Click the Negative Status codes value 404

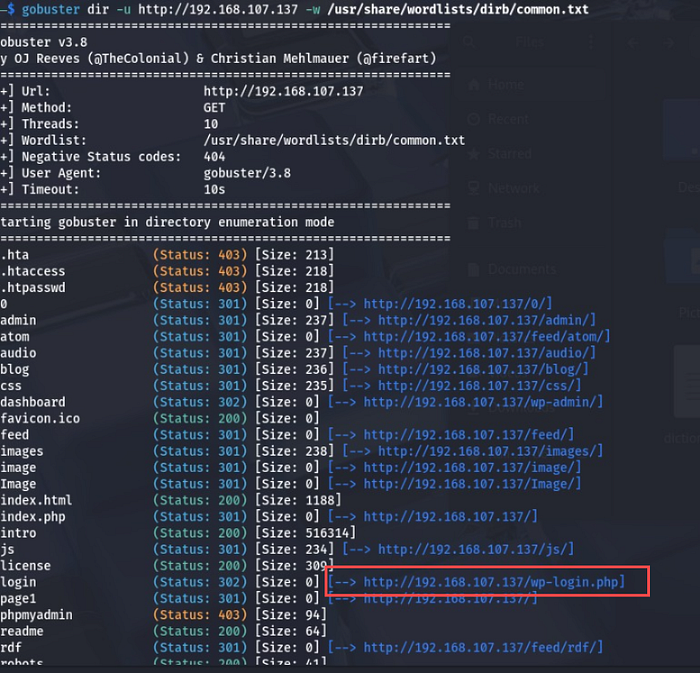click(214, 157)
